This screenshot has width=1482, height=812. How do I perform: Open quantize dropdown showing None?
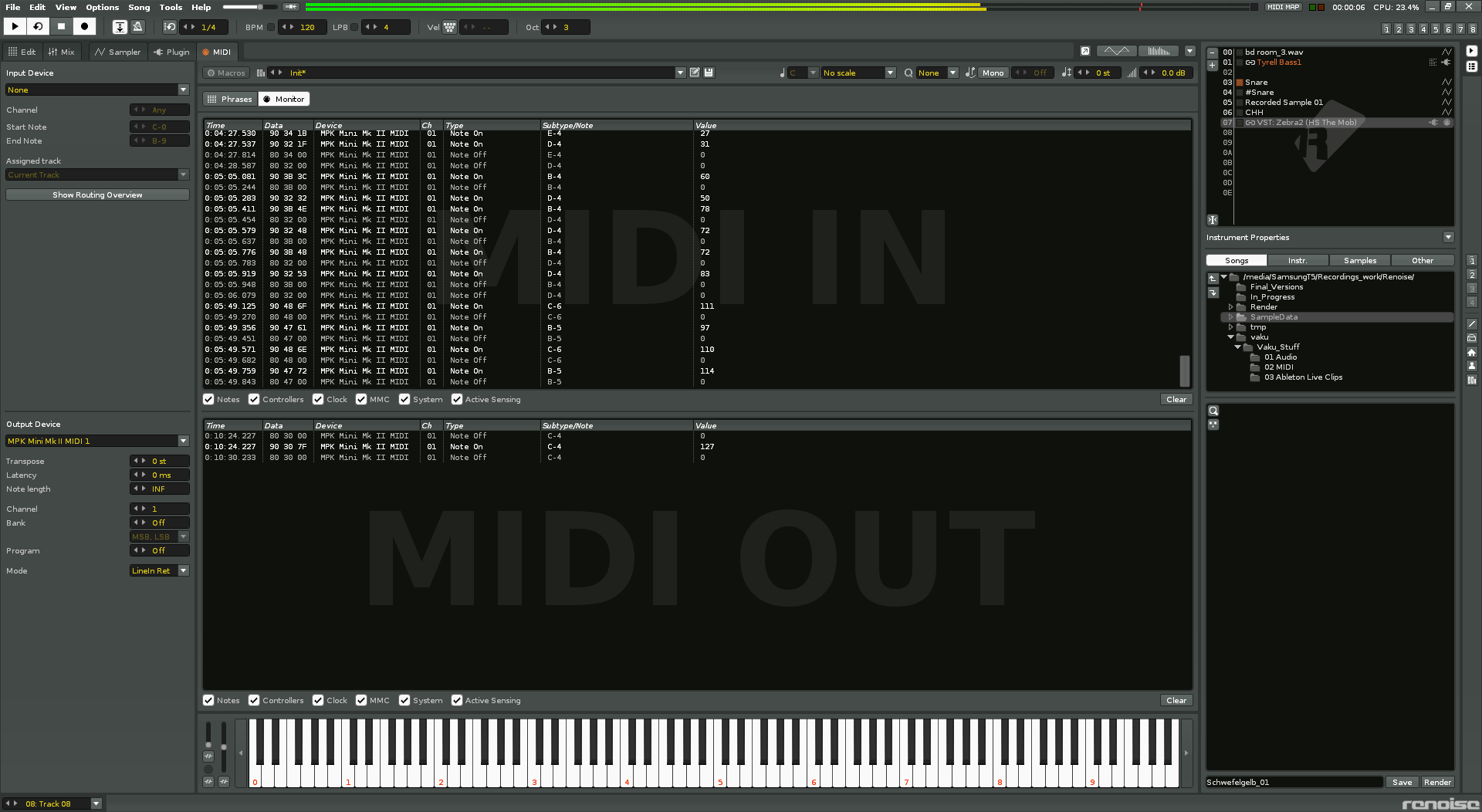coord(937,73)
